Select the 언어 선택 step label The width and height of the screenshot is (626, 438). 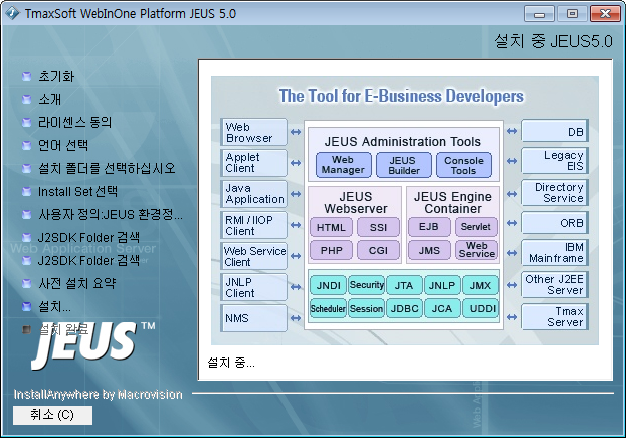63,145
